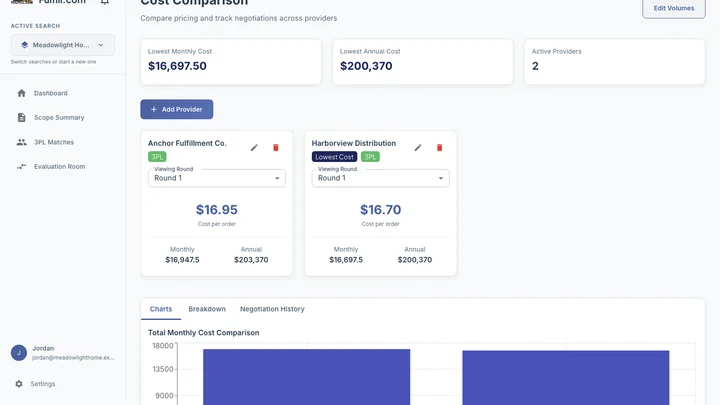Click the Lowest Cost badge on Harborview
720x405 pixels.
[x=334, y=157]
